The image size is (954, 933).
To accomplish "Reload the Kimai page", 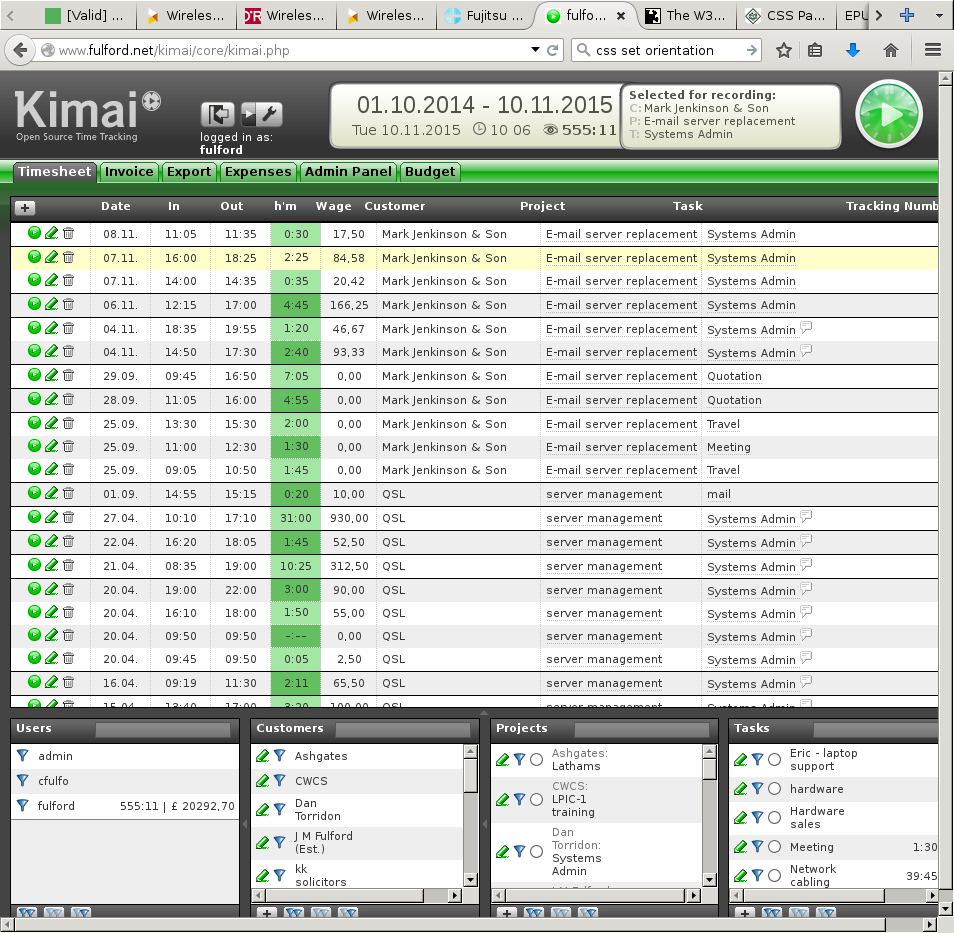I will click(x=552, y=50).
